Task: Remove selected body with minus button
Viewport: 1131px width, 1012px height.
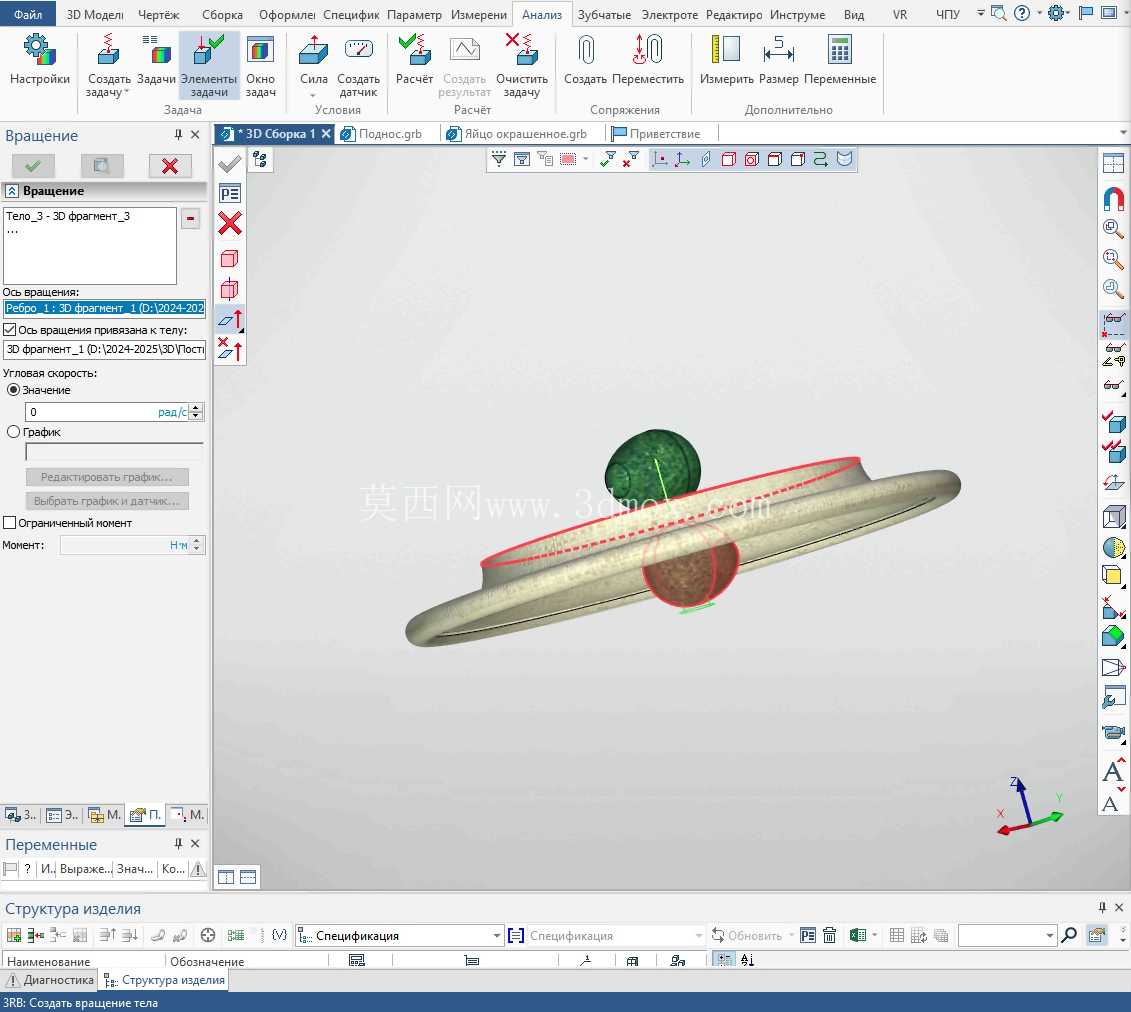Action: coord(190,219)
